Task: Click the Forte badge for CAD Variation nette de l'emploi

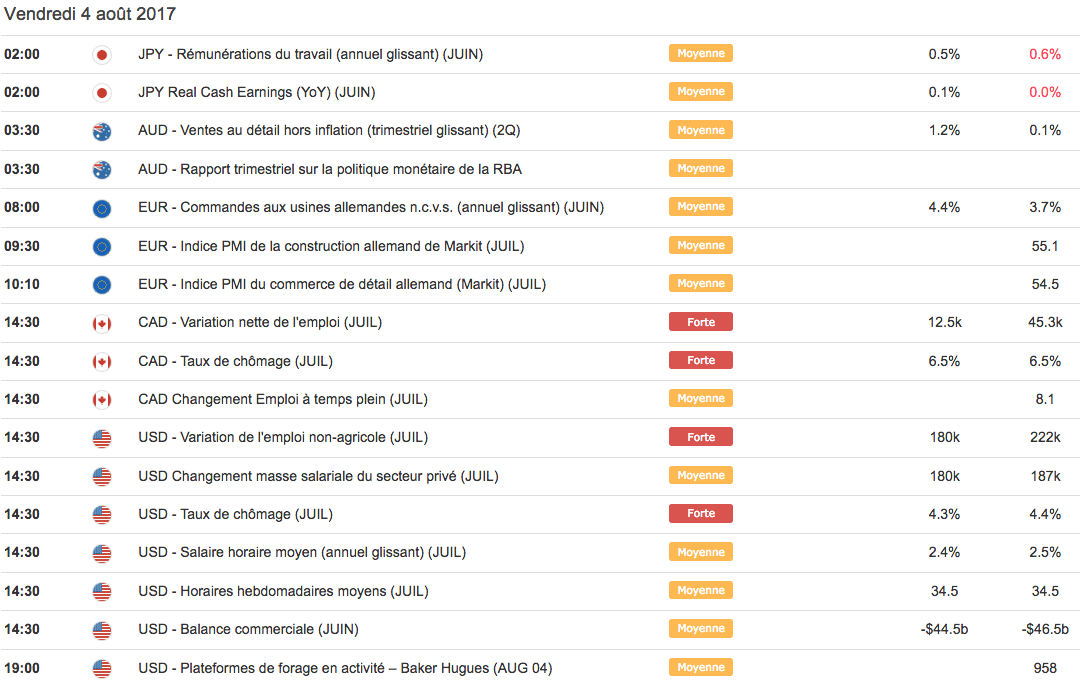Action: coord(701,322)
